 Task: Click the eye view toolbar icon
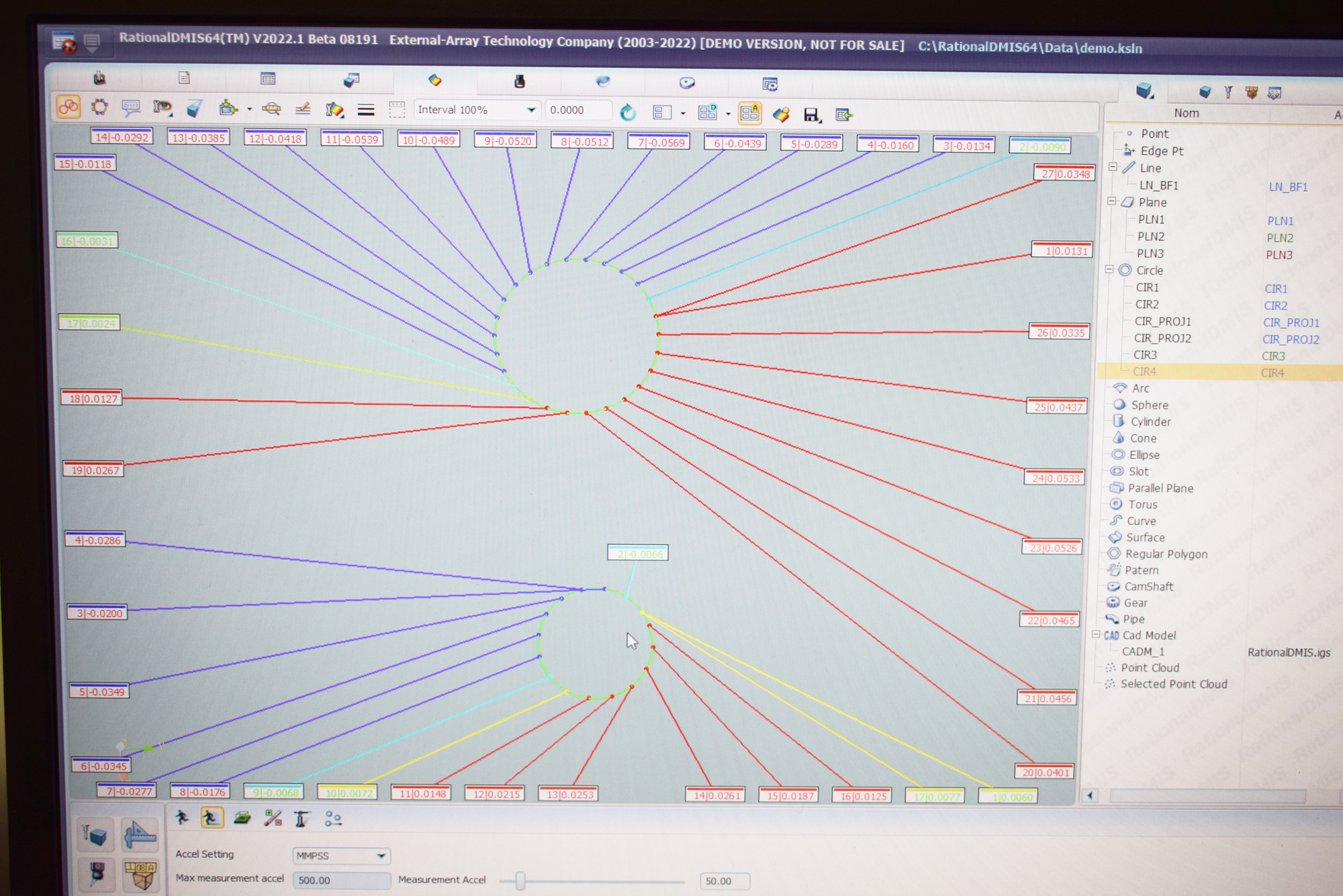pos(162,107)
